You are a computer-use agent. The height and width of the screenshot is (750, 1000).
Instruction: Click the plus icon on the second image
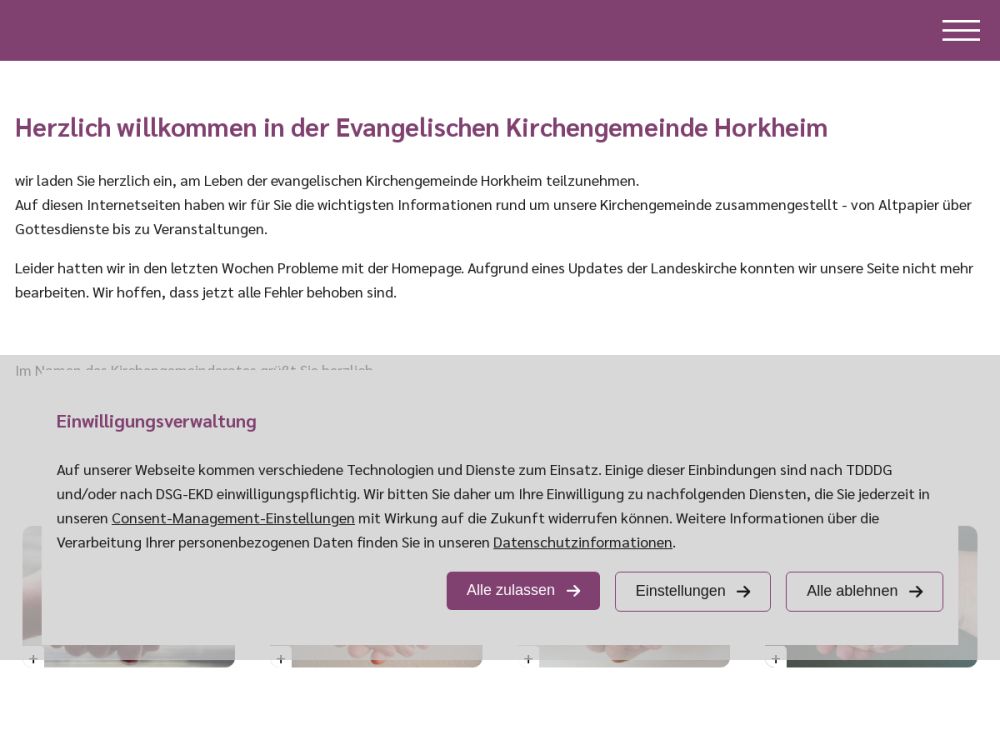point(281,658)
